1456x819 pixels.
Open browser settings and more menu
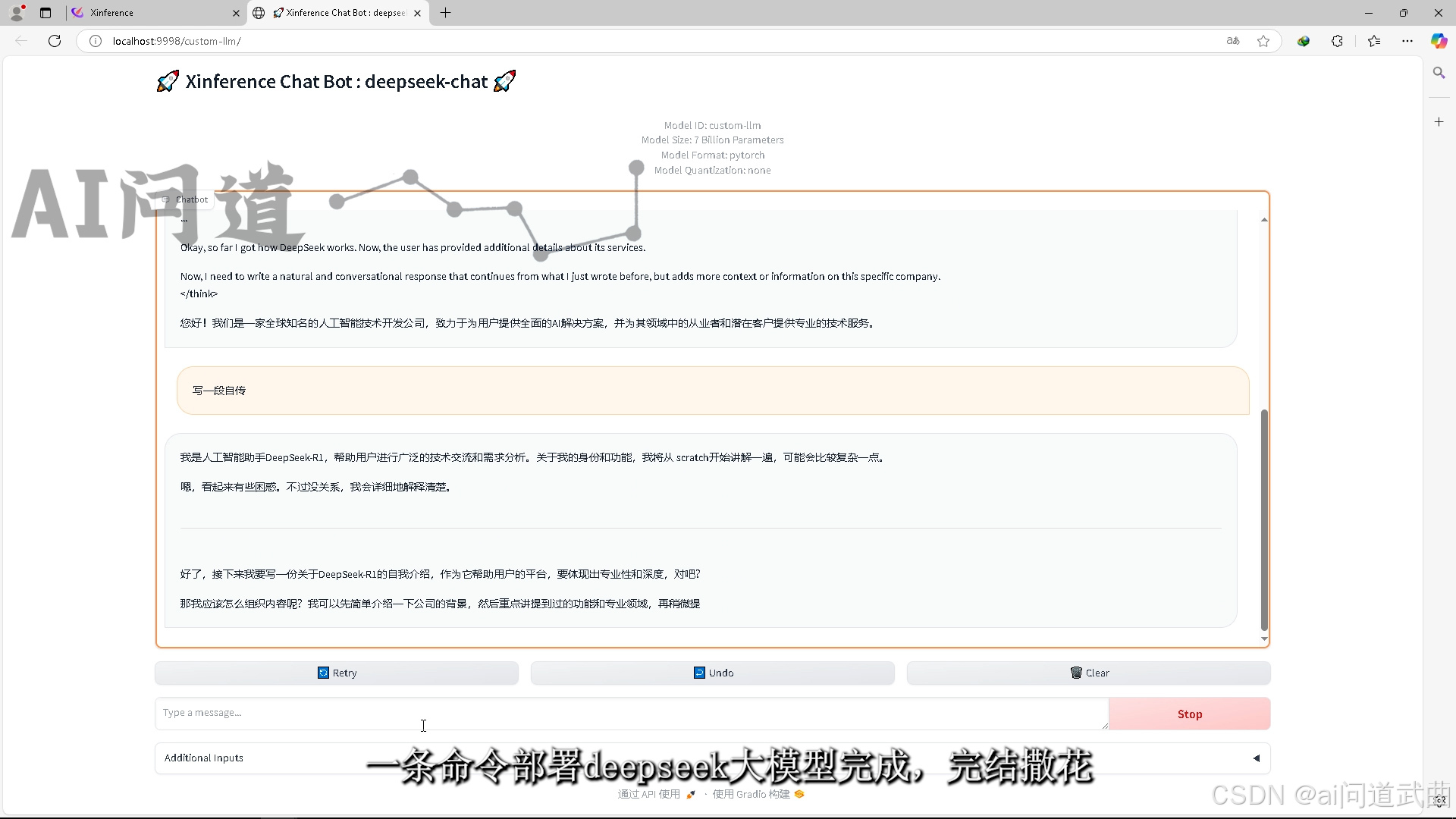pos(1407,41)
